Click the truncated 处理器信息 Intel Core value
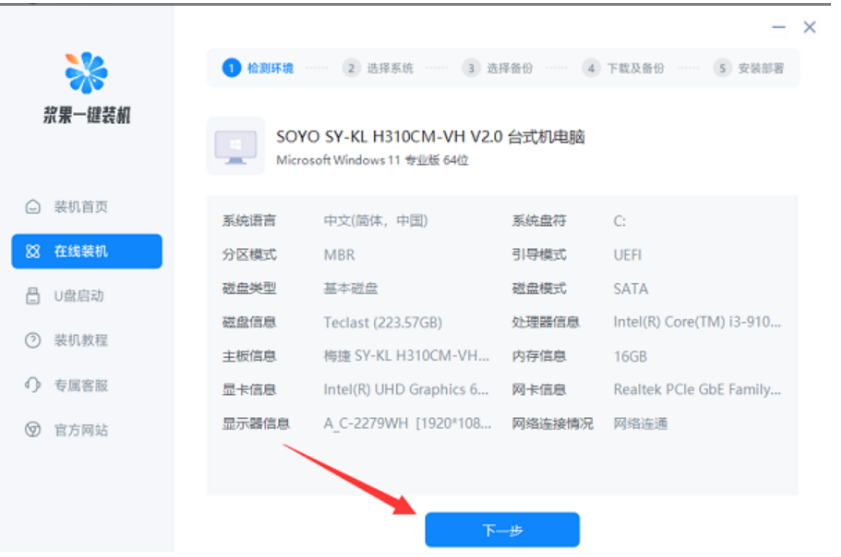841x557 pixels. tap(697, 322)
